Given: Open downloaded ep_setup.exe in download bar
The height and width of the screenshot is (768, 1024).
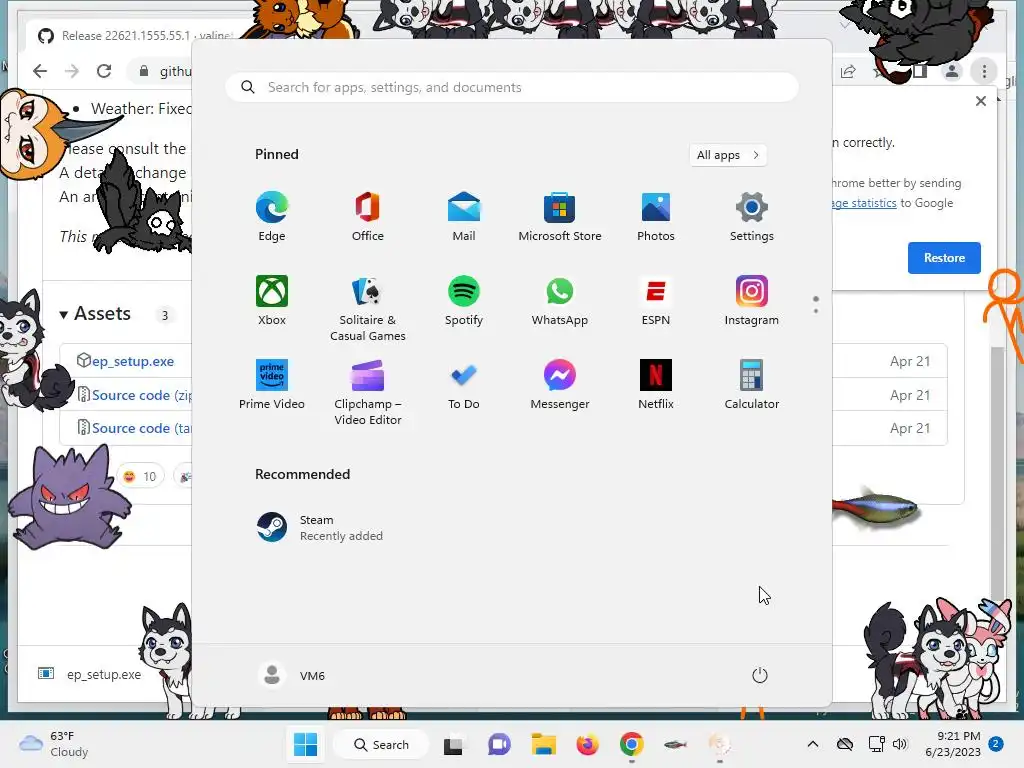Looking at the screenshot, I should [x=89, y=674].
